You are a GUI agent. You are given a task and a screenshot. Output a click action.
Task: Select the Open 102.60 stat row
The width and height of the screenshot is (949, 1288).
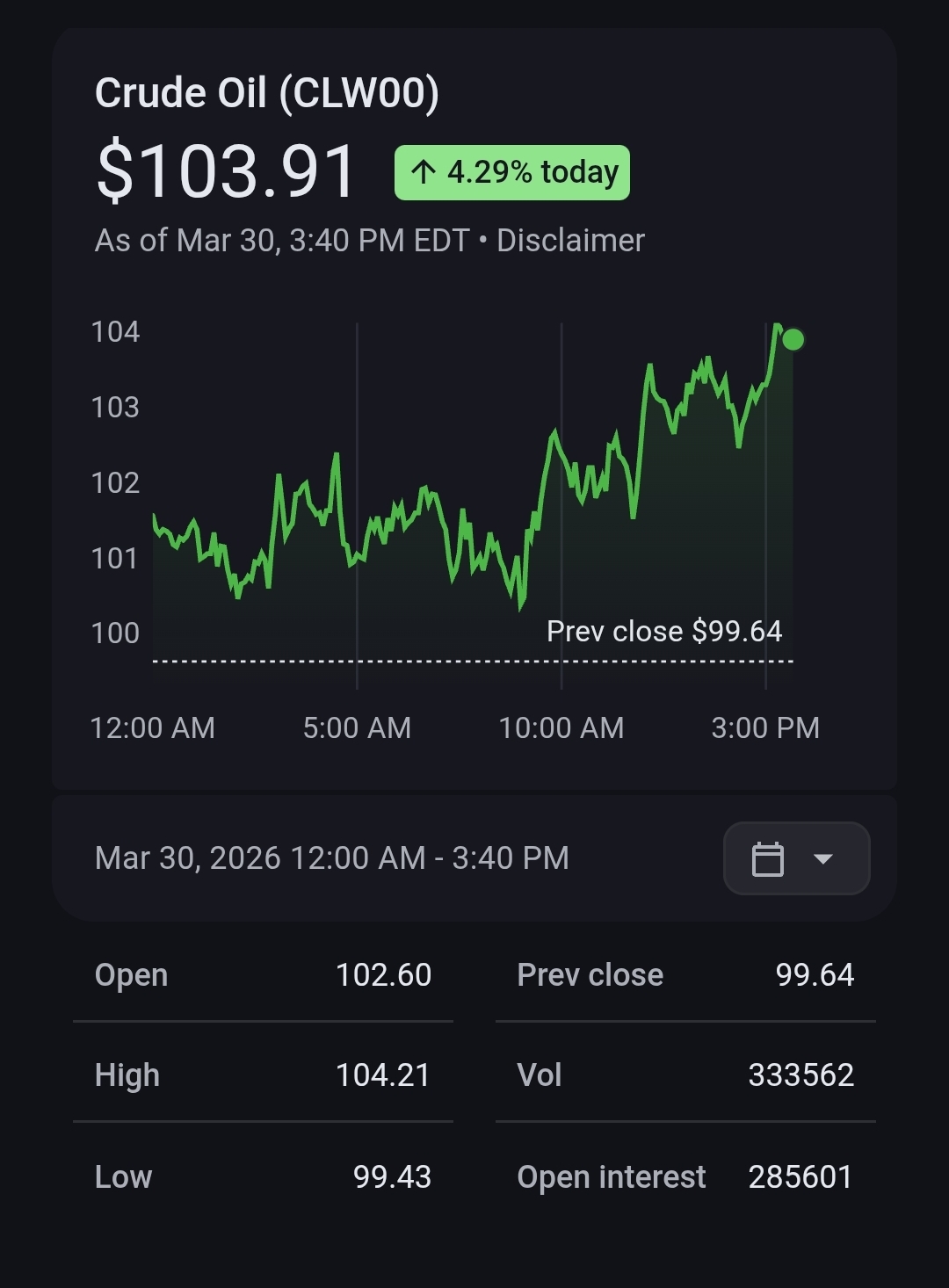(263, 974)
